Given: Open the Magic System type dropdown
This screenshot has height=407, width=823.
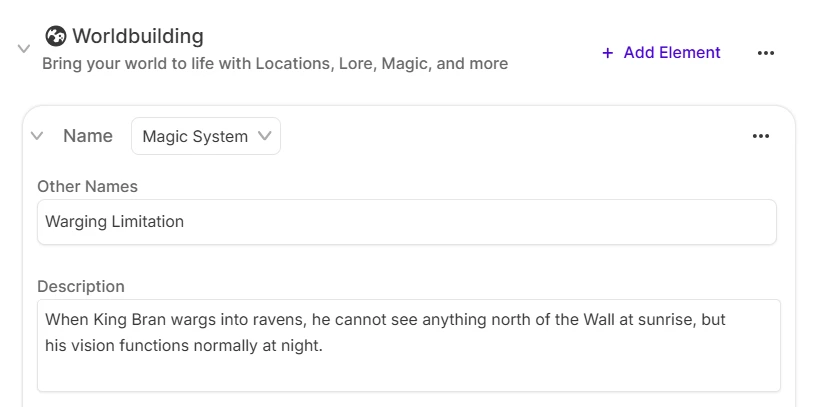Looking at the screenshot, I should click(x=206, y=136).
